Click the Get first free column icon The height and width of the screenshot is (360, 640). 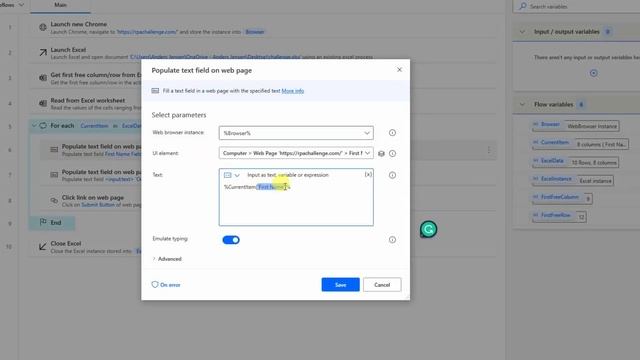pyautogui.click(x=42, y=78)
